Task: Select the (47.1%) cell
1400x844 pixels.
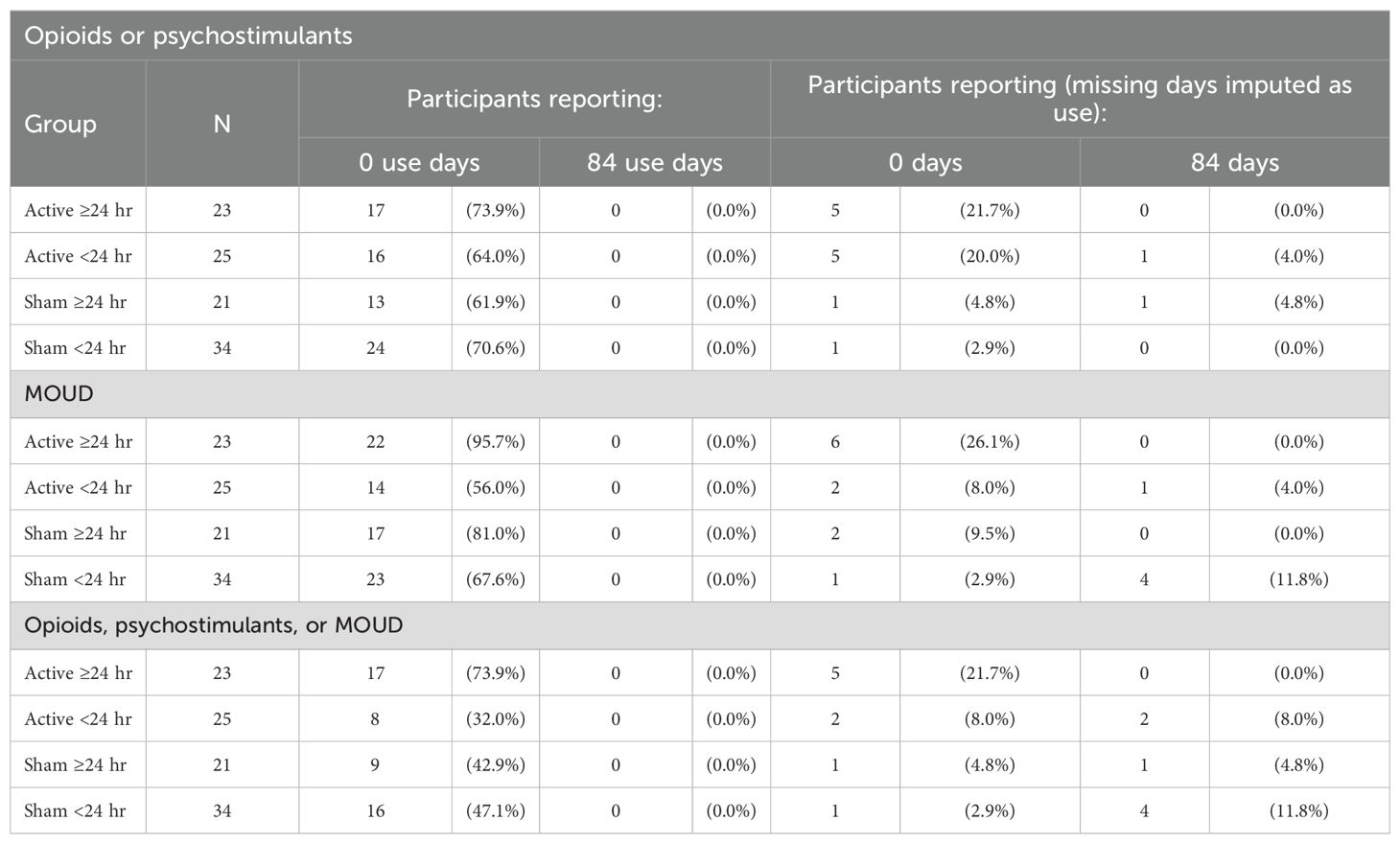Action: [x=496, y=811]
